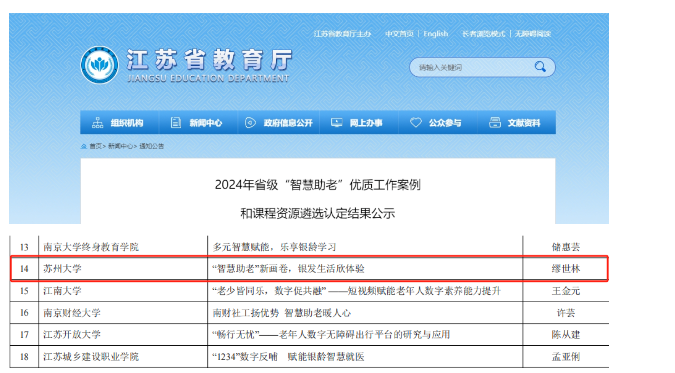This screenshot has width=675, height=373.
Task: Select row number 15
Action: click(24, 291)
